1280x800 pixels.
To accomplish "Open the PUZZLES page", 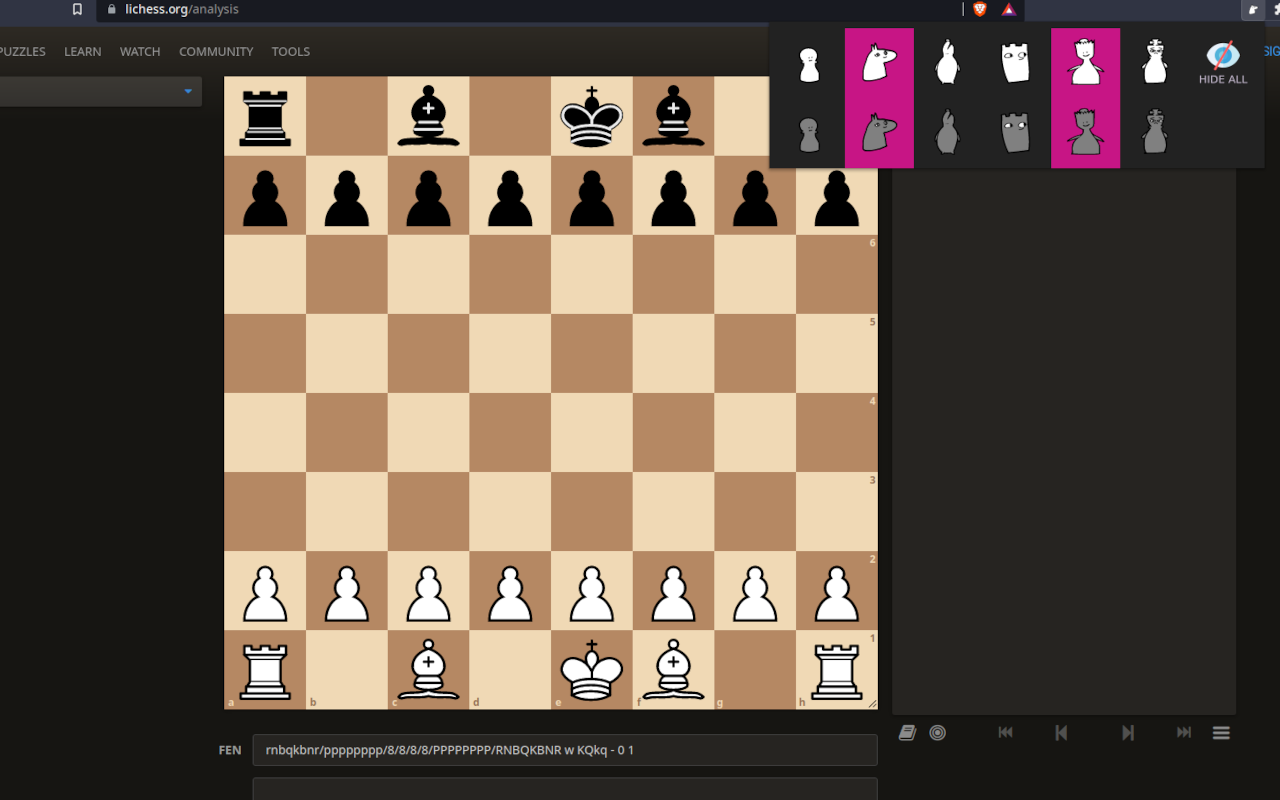I will point(22,51).
